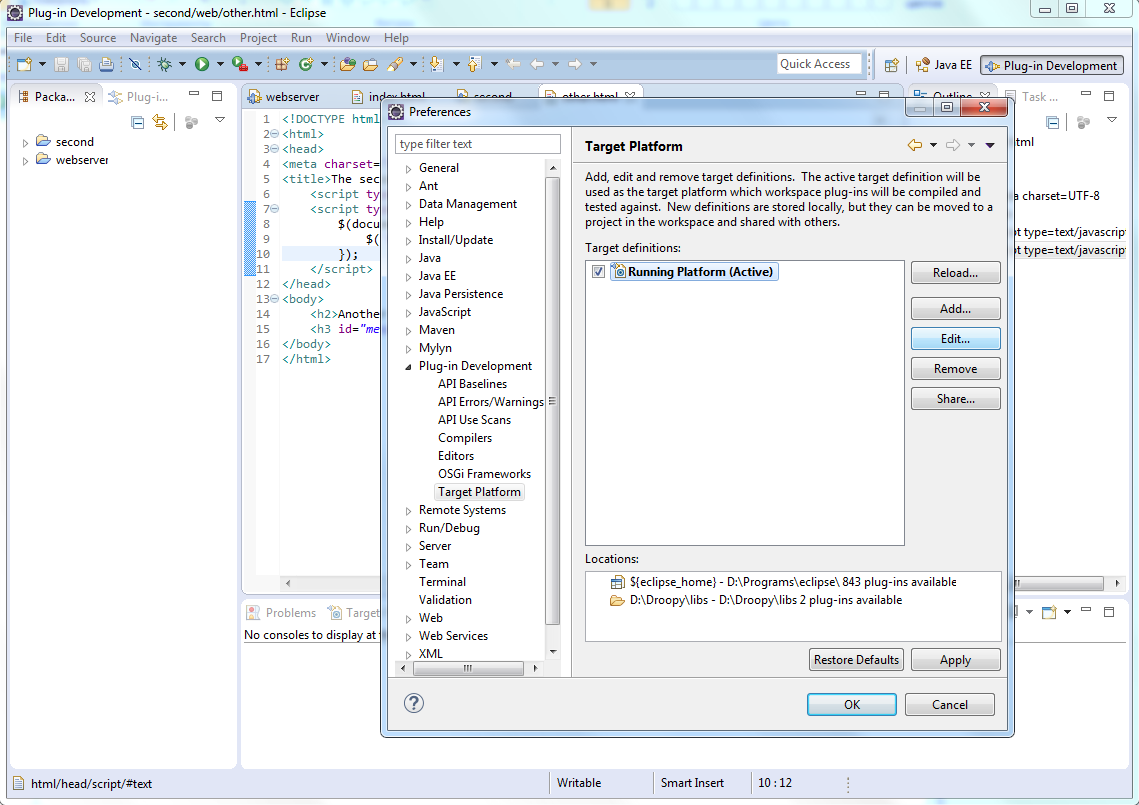Image resolution: width=1139 pixels, height=805 pixels.
Task: Click the Skip All Breakpoints icon
Action: [x=135, y=65]
